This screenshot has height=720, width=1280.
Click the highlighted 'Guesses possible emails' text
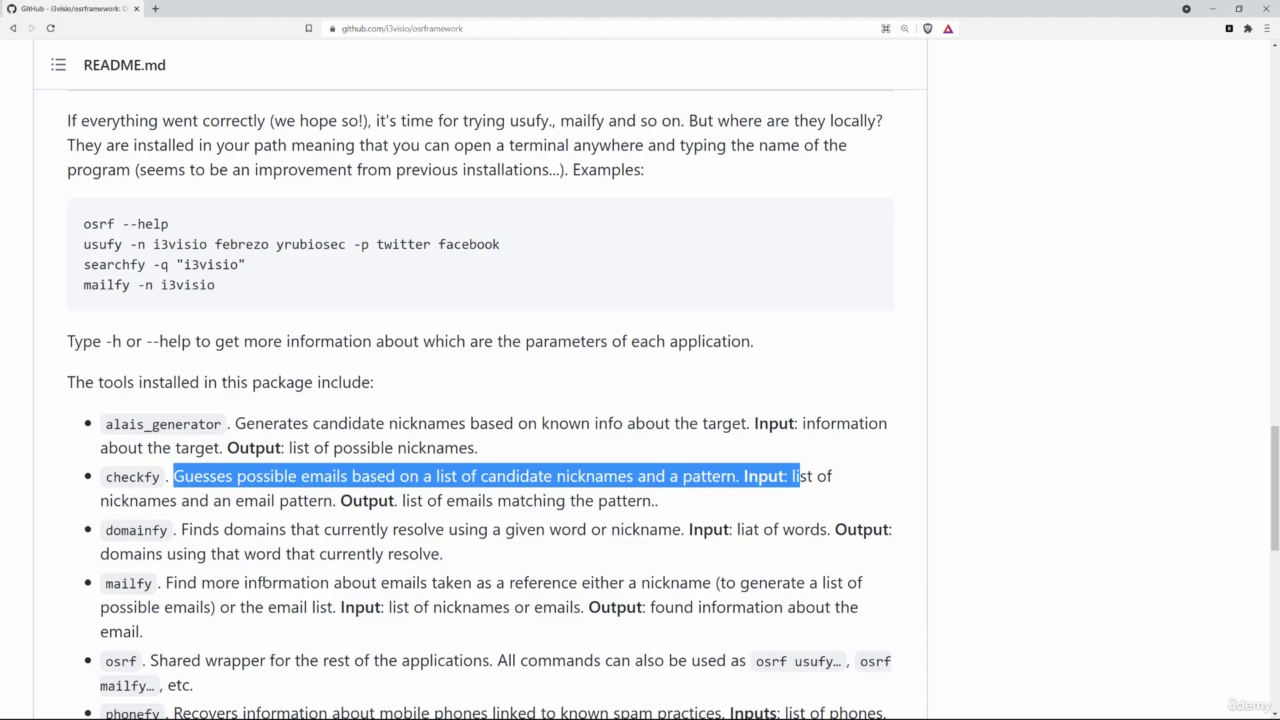coord(487,476)
